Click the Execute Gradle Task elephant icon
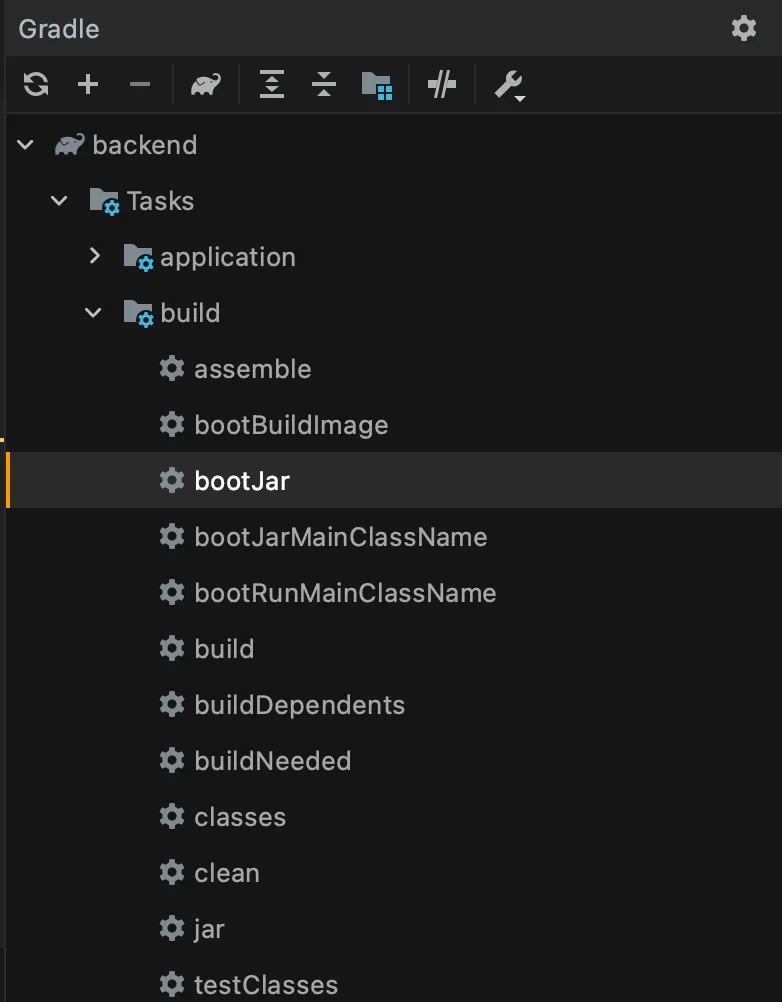 click(206, 85)
